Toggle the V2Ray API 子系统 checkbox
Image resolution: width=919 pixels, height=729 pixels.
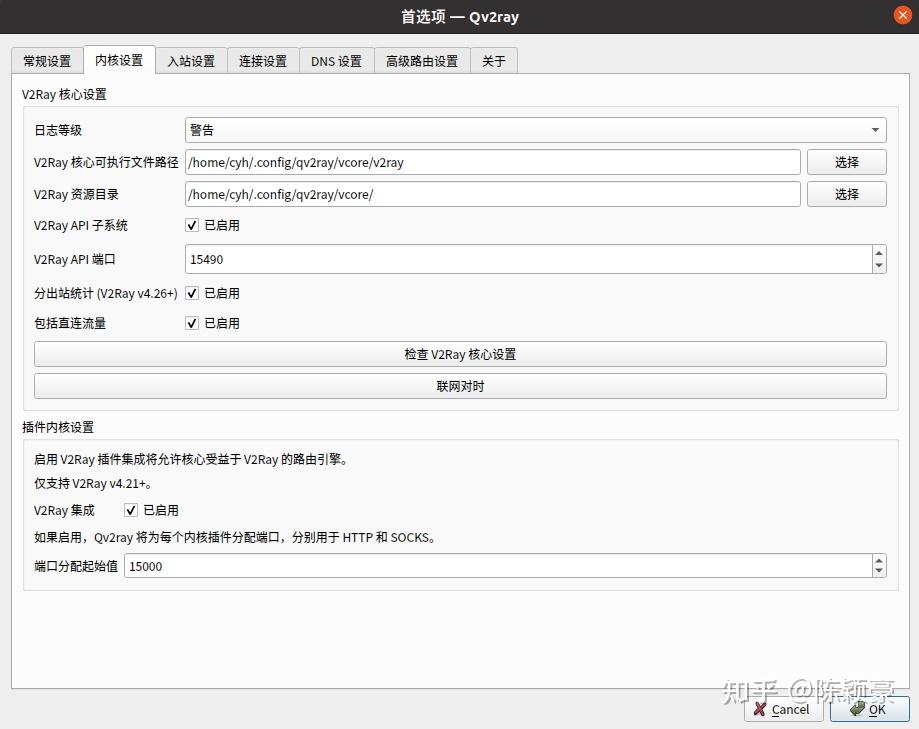(192, 225)
